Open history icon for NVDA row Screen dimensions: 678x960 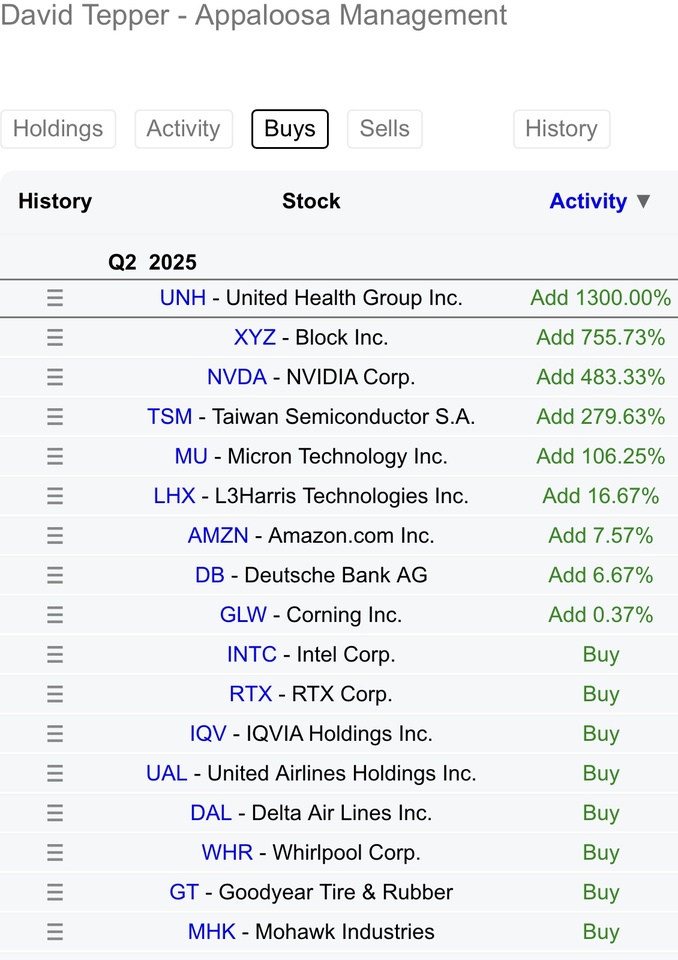[55, 377]
